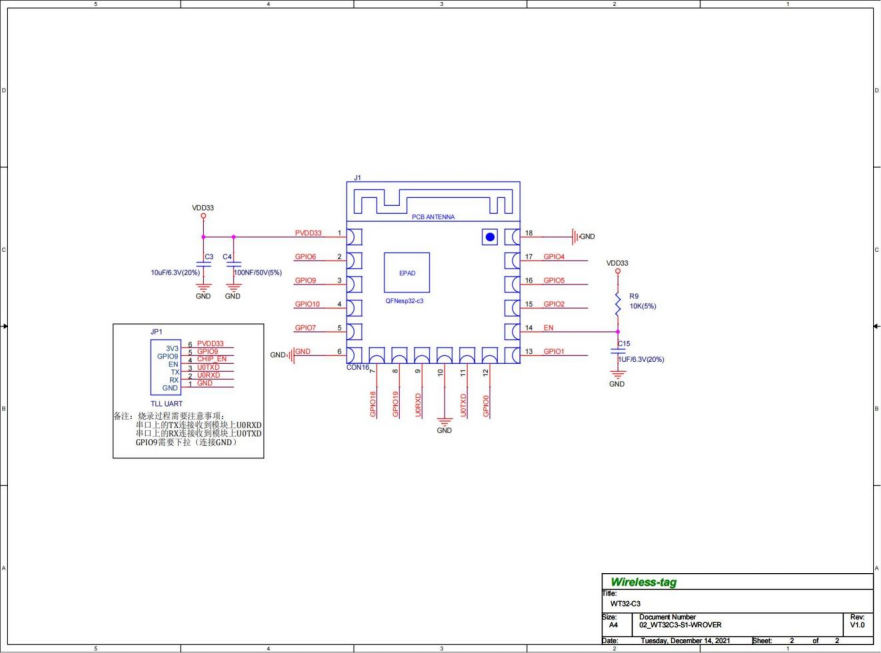Select document number 02_WT32C3-S1-WROVER
This screenshot has width=881, height=653.
[x=679, y=624]
